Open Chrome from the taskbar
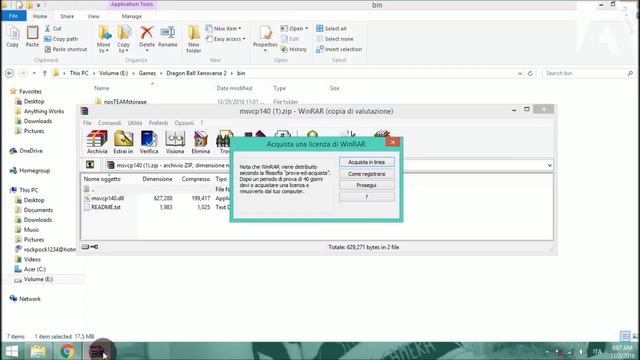 [x=67, y=351]
